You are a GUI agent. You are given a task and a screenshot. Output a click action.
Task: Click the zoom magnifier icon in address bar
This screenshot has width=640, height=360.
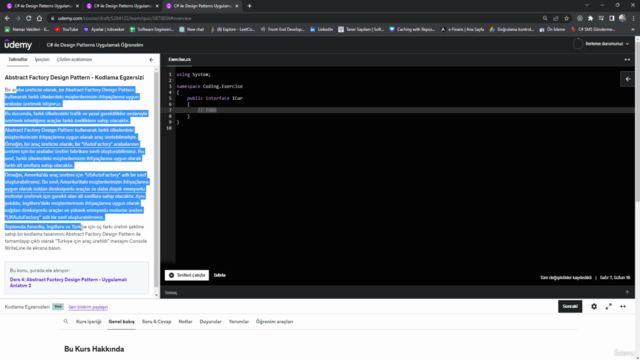[545, 18]
